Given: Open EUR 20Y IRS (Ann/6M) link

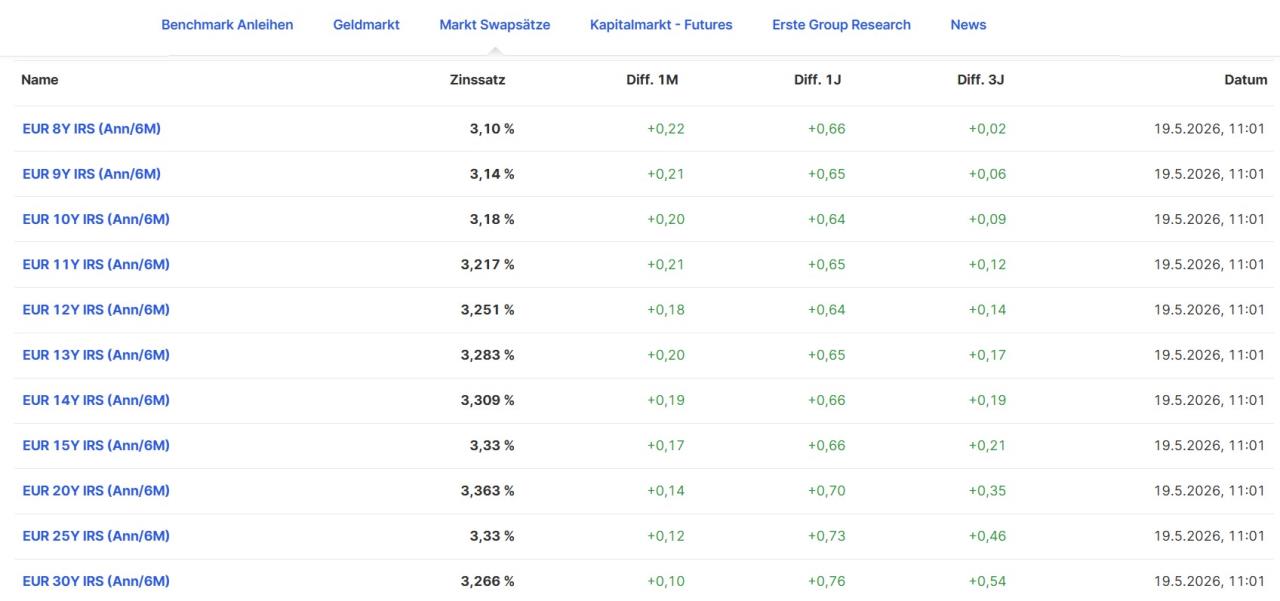Looking at the screenshot, I should (x=96, y=491).
